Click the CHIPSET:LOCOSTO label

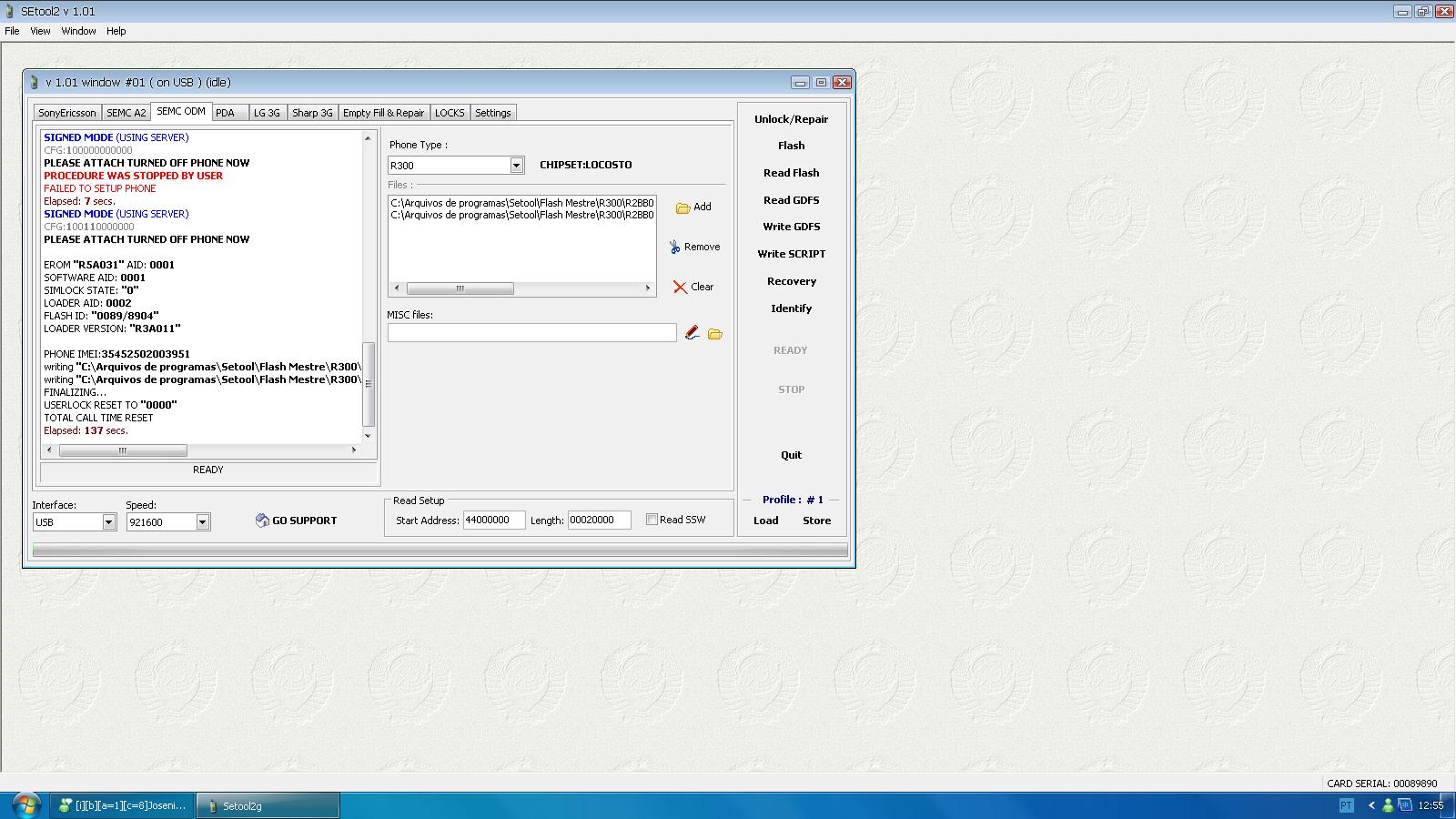(x=586, y=165)
